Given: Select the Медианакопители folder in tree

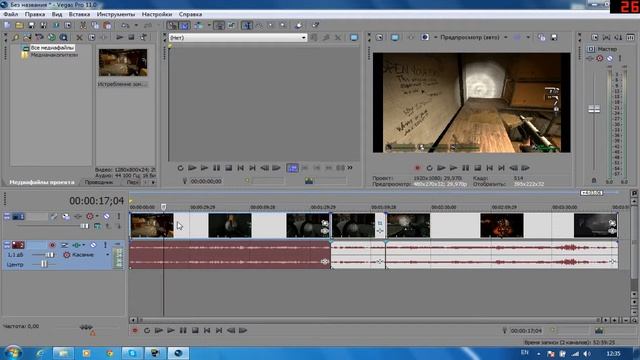Looking at the screenshot, I should (x=54, y=55).
